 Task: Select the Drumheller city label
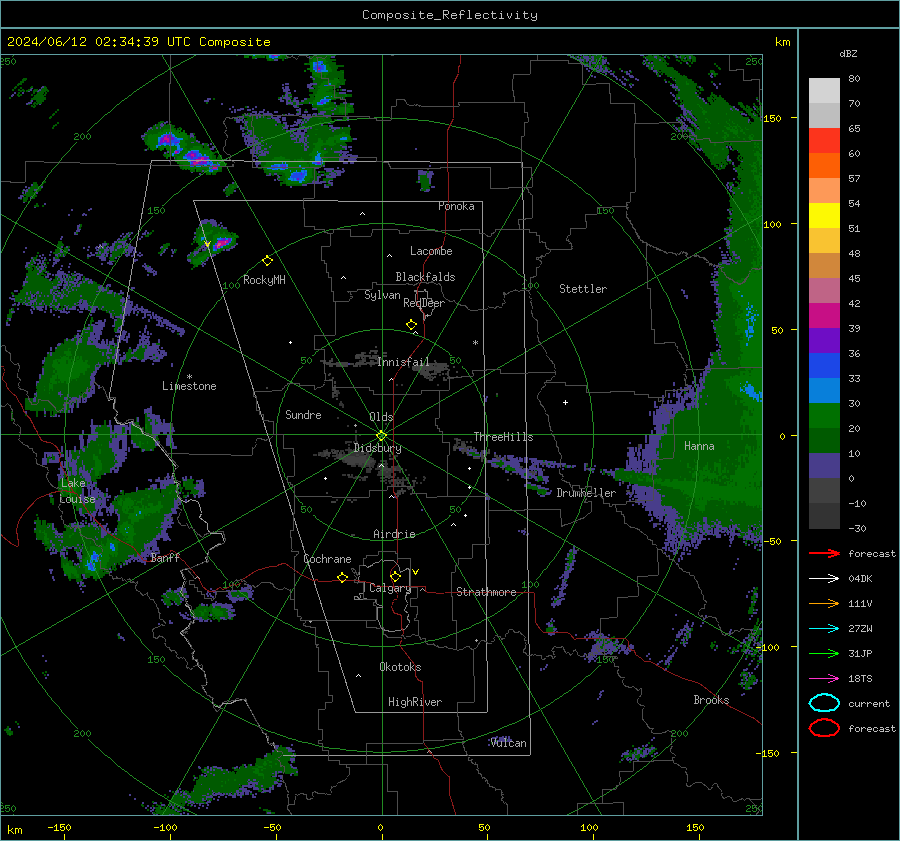coord(586,493)
